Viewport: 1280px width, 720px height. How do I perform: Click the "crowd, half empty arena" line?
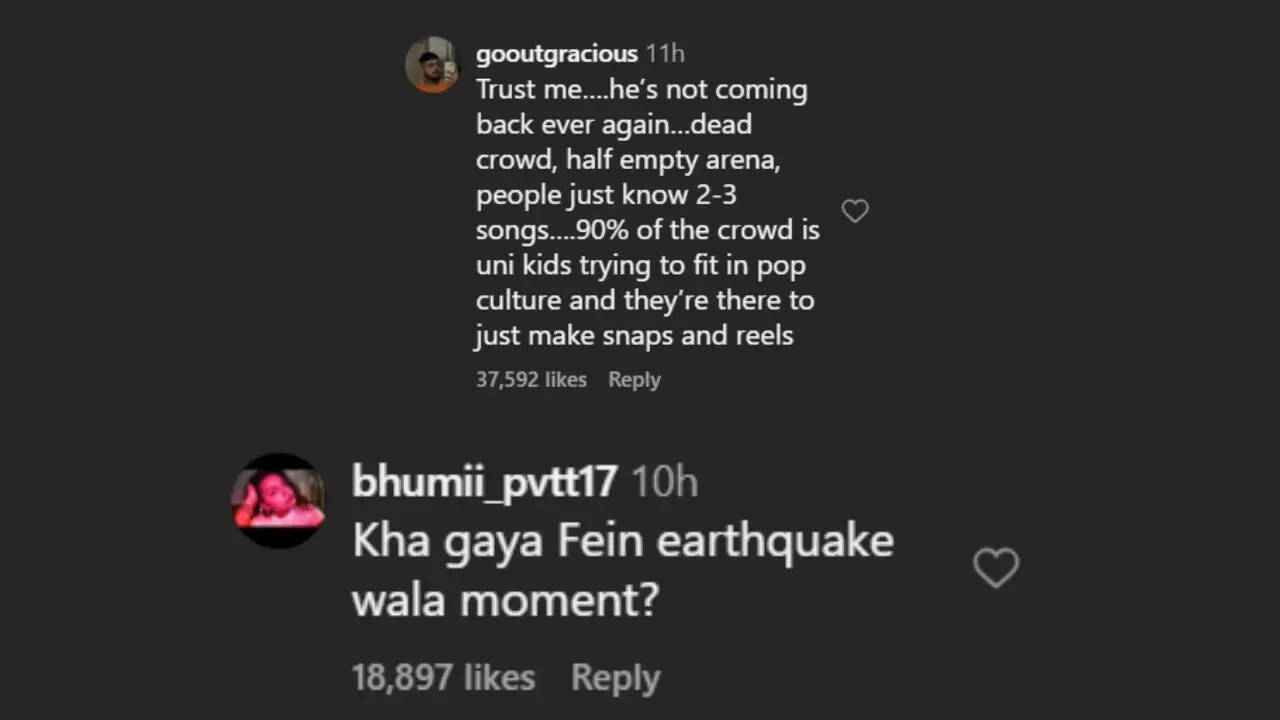coord(627,160)
